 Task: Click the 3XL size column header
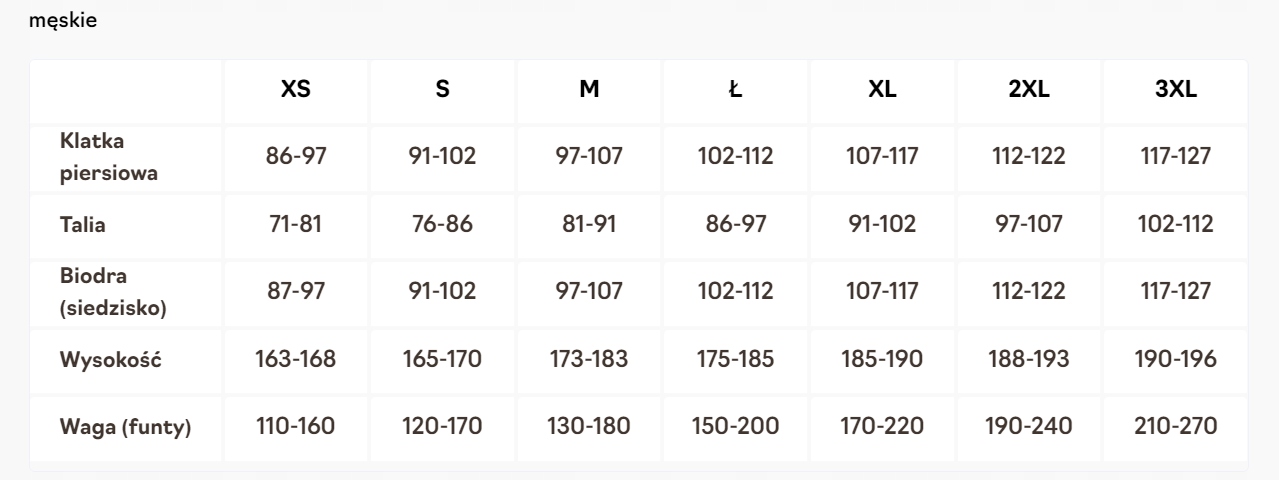tap(1176, 89)
